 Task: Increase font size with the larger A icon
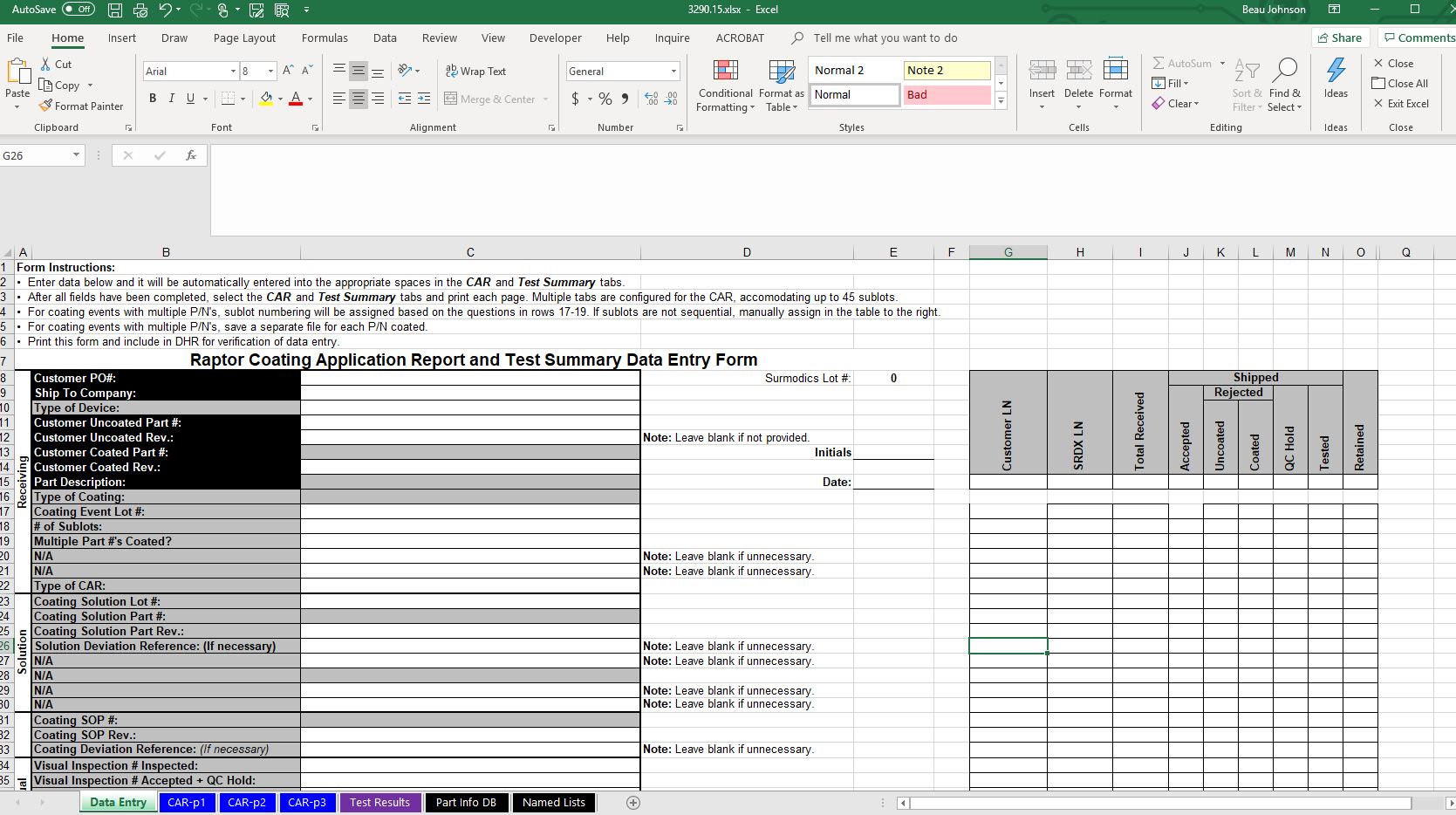[x=288, y=71]
